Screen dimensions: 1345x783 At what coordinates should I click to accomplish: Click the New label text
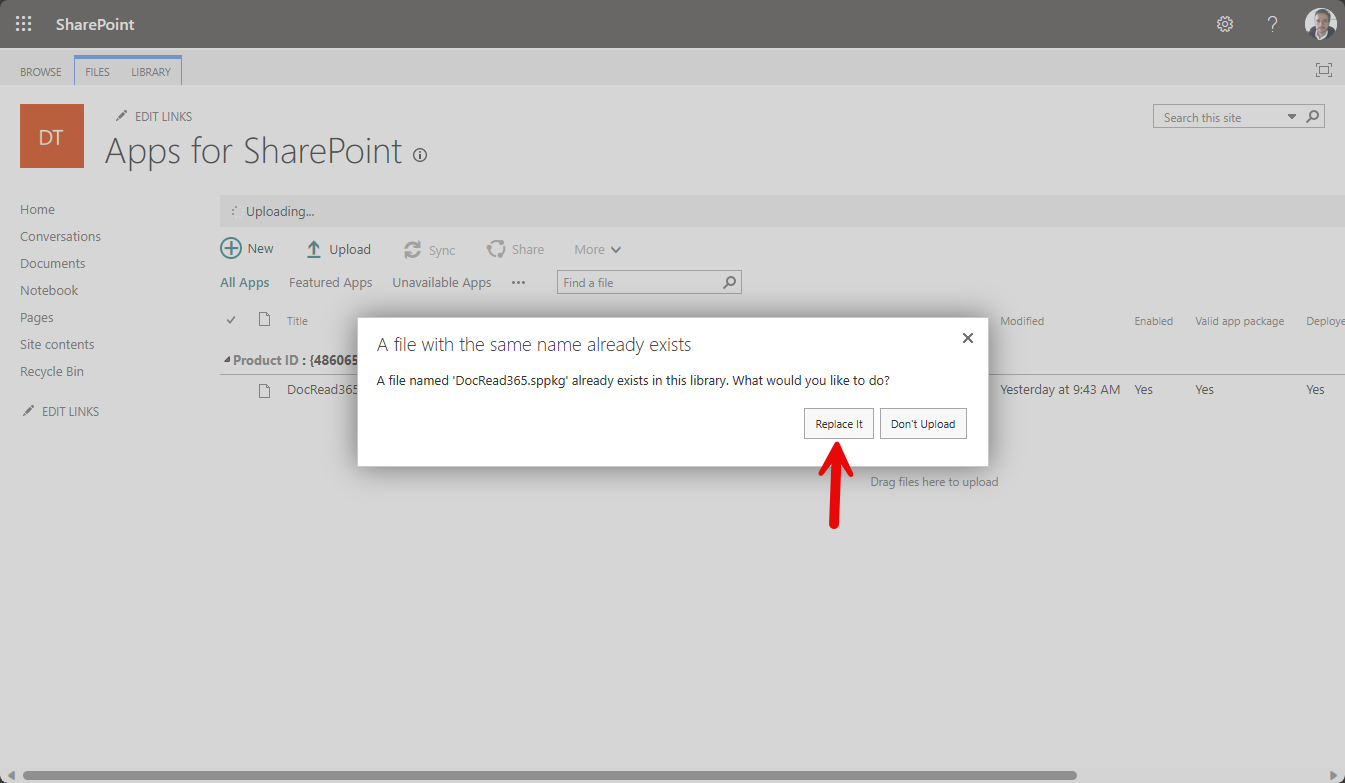(260, 248)
